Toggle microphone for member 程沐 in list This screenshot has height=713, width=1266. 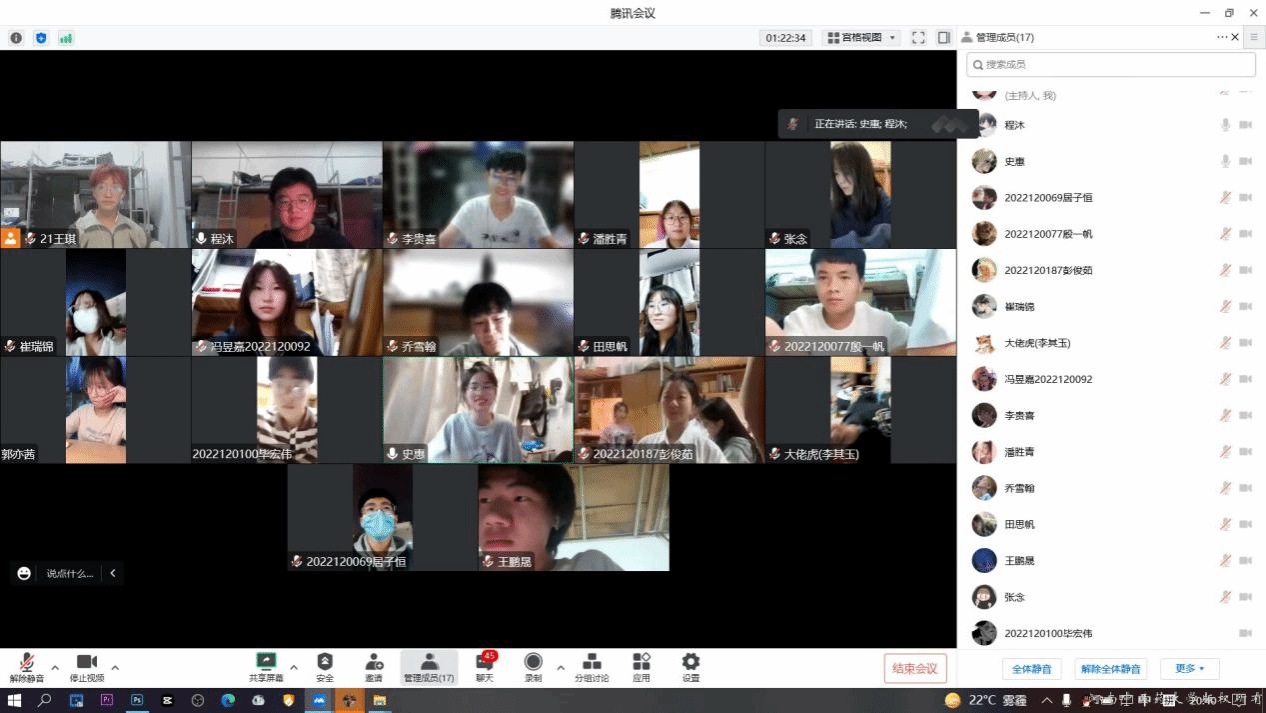tap(1225, 125)
